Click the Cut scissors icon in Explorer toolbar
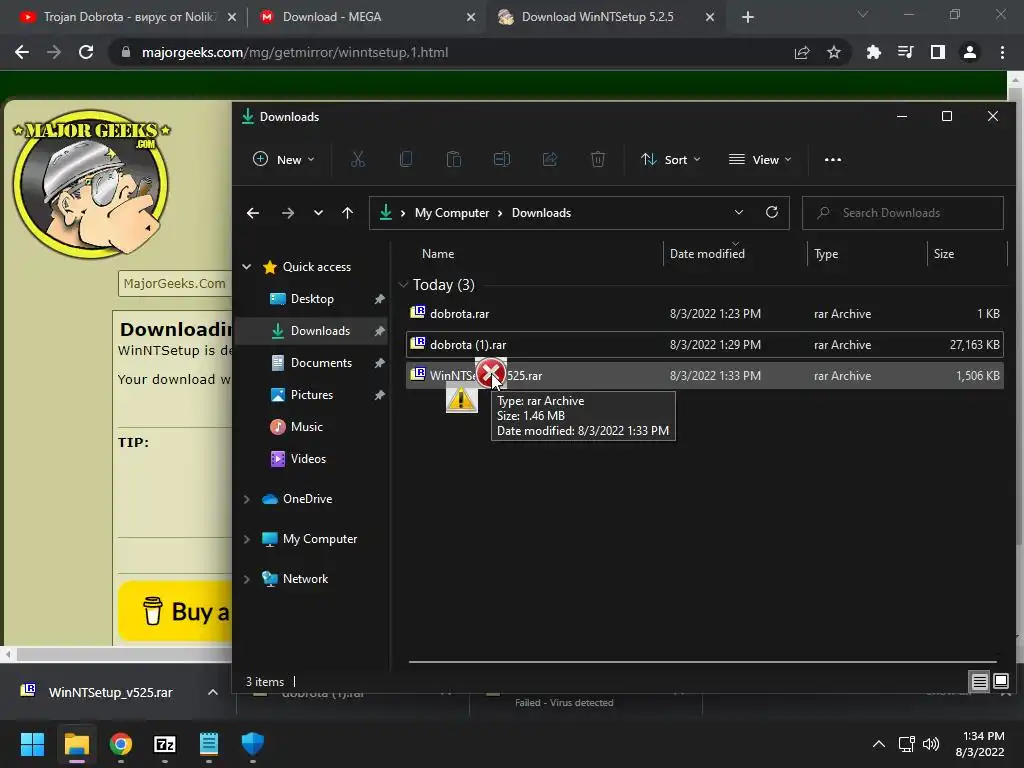1024x768 pixels. pos(358,159)
